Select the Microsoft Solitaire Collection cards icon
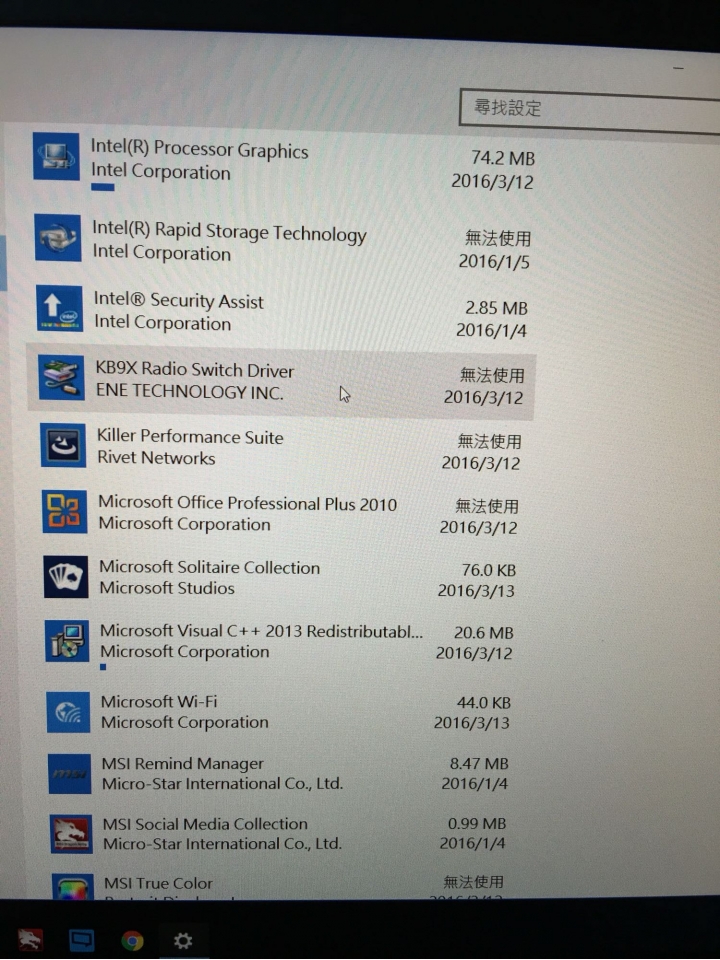Screen dimensions: 720x960 pyautogui.click(x=66, y=577)
